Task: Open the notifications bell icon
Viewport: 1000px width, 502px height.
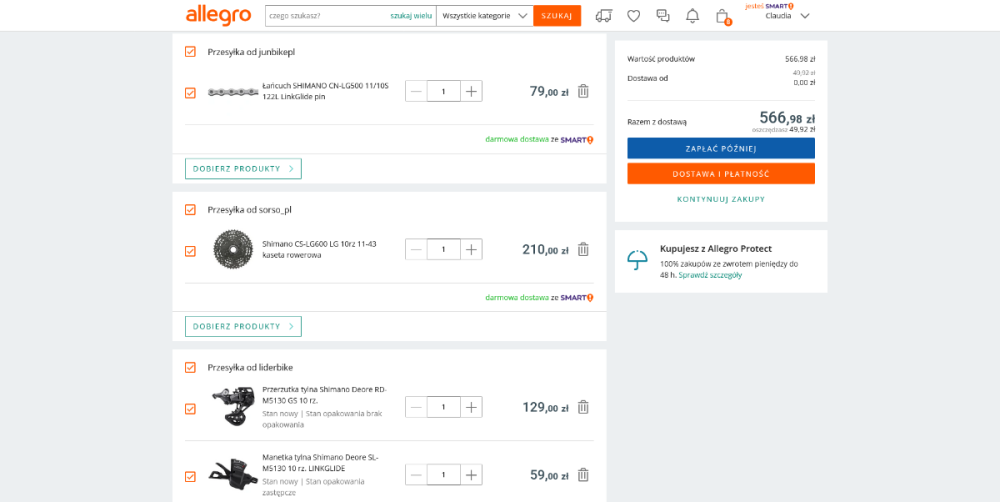Action: click(x=693, y=16)
